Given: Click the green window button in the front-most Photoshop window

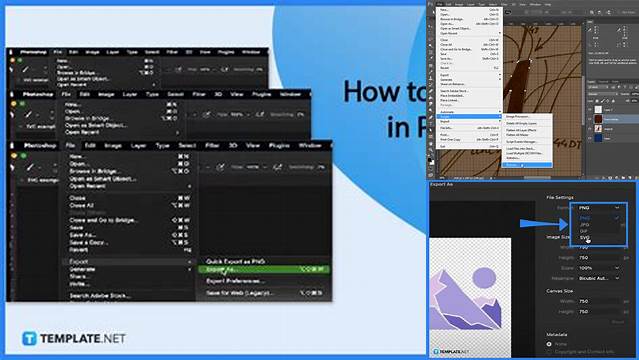Looking at the screenshot, I should pos(23,156).
